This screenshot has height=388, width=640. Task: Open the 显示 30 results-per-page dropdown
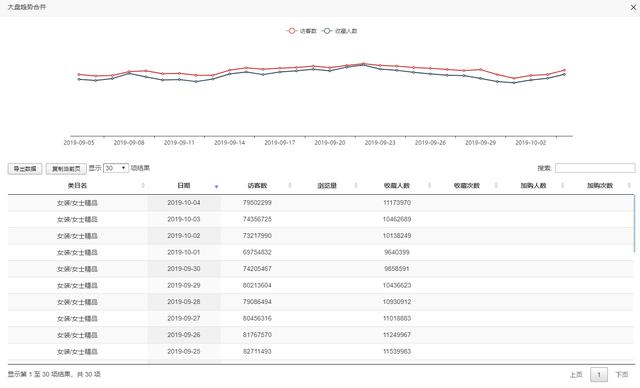click(116, 168)
